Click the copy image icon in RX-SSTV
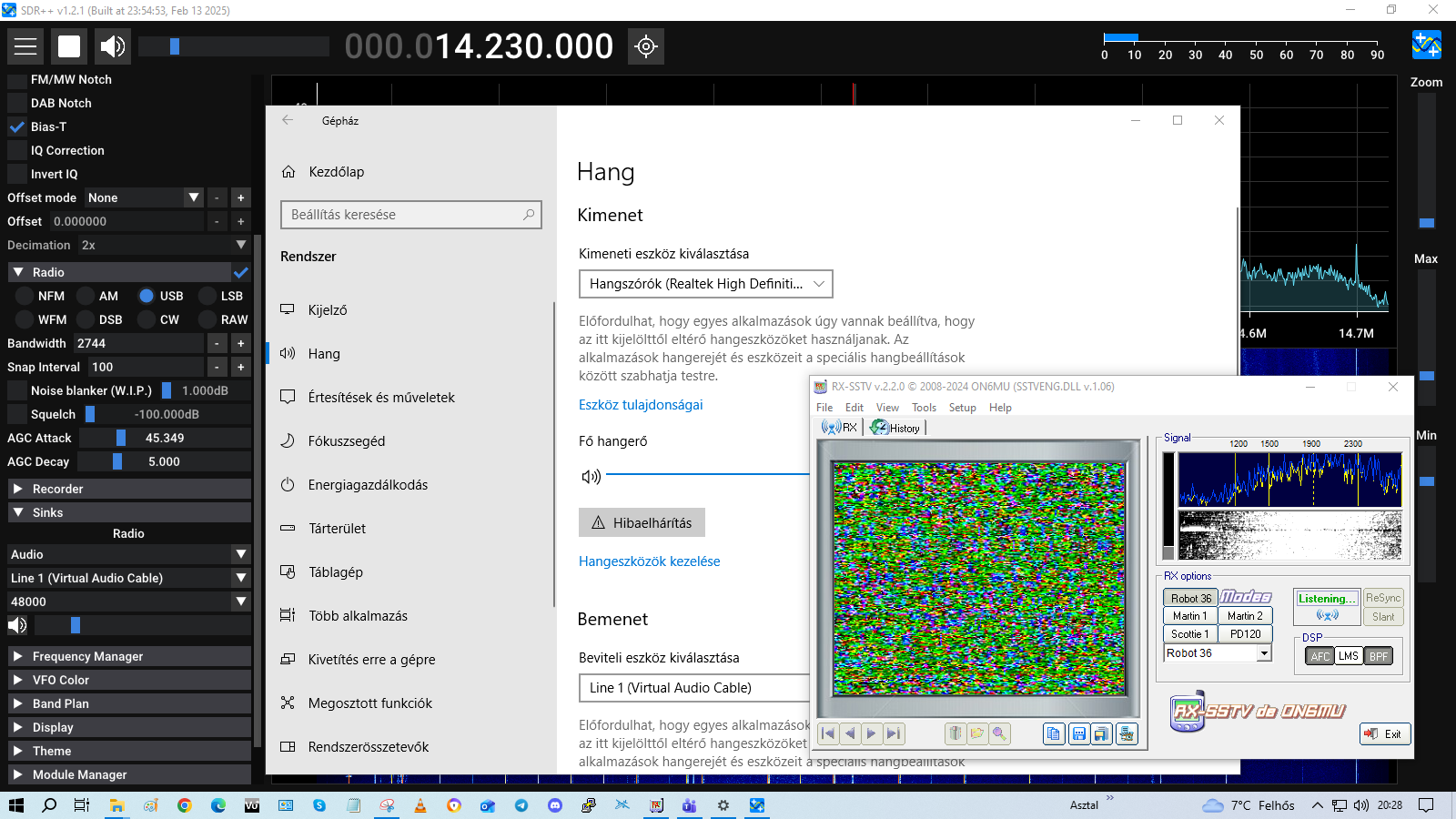The height and width of the screenshot is (819, 1456). point(1054,733)
